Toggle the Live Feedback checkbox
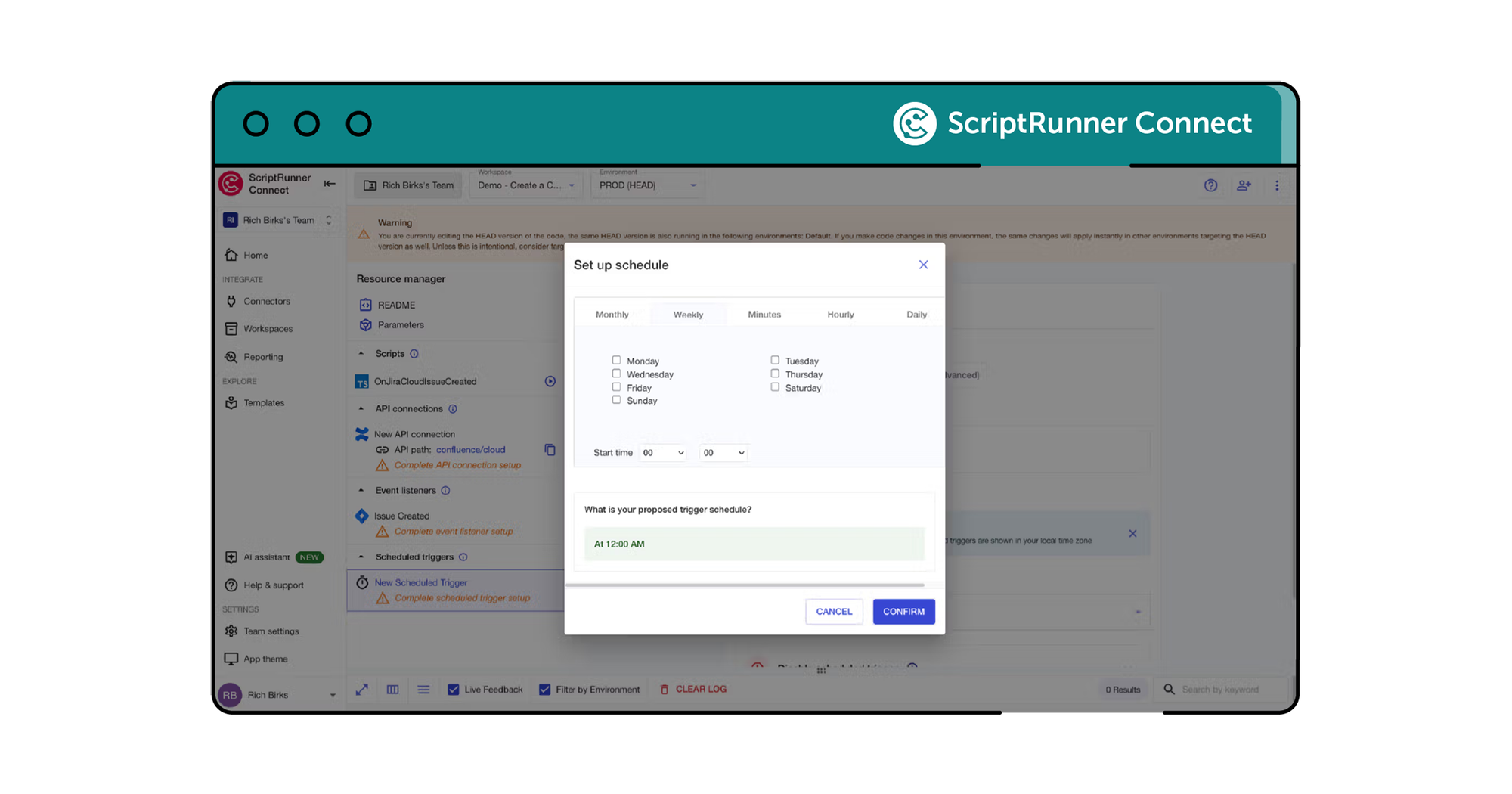The height and width of the screenshot is (794, 1512). coord(454,690)
